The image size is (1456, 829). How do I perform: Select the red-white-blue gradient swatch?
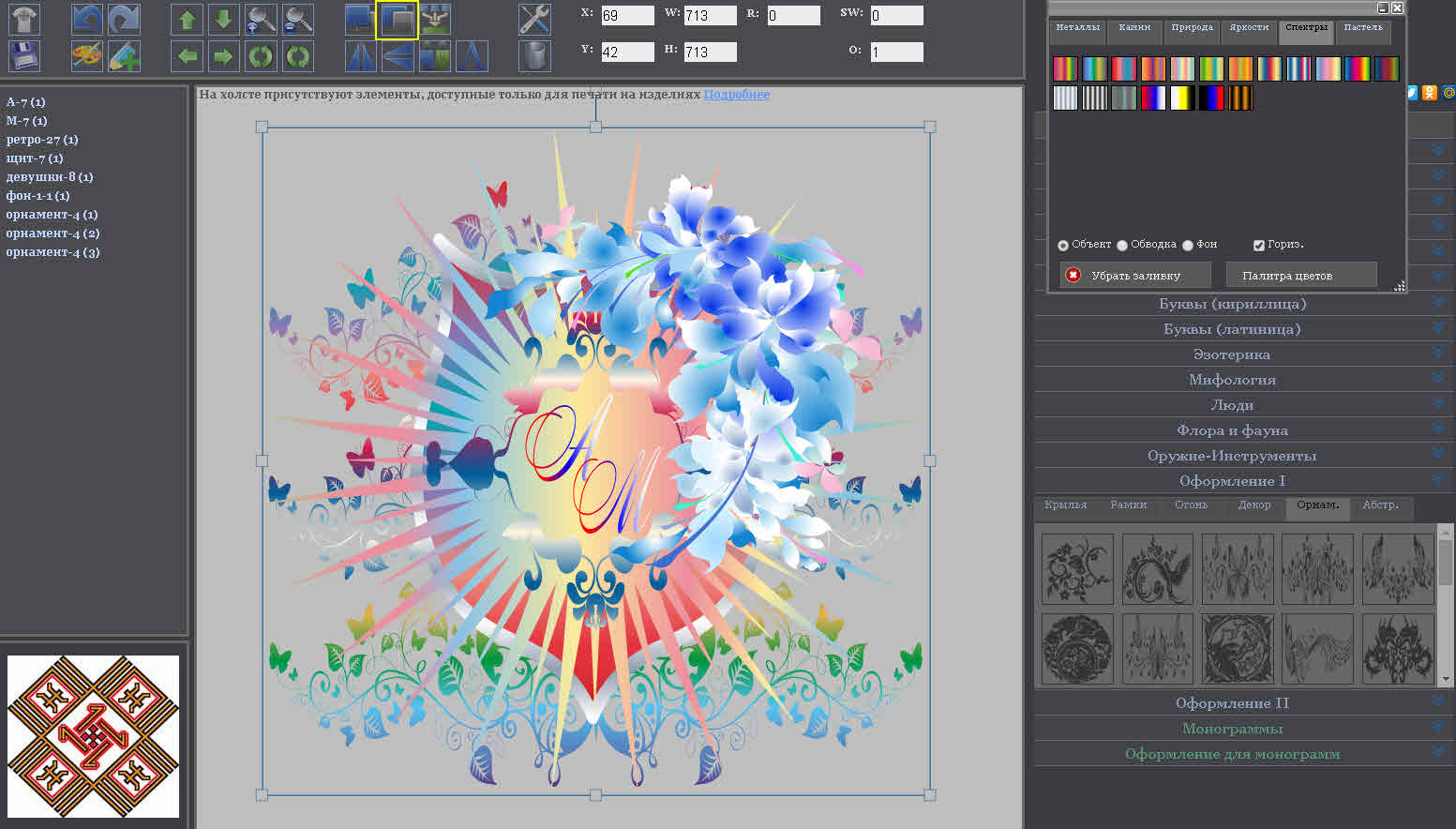(x=1153, y=98)
